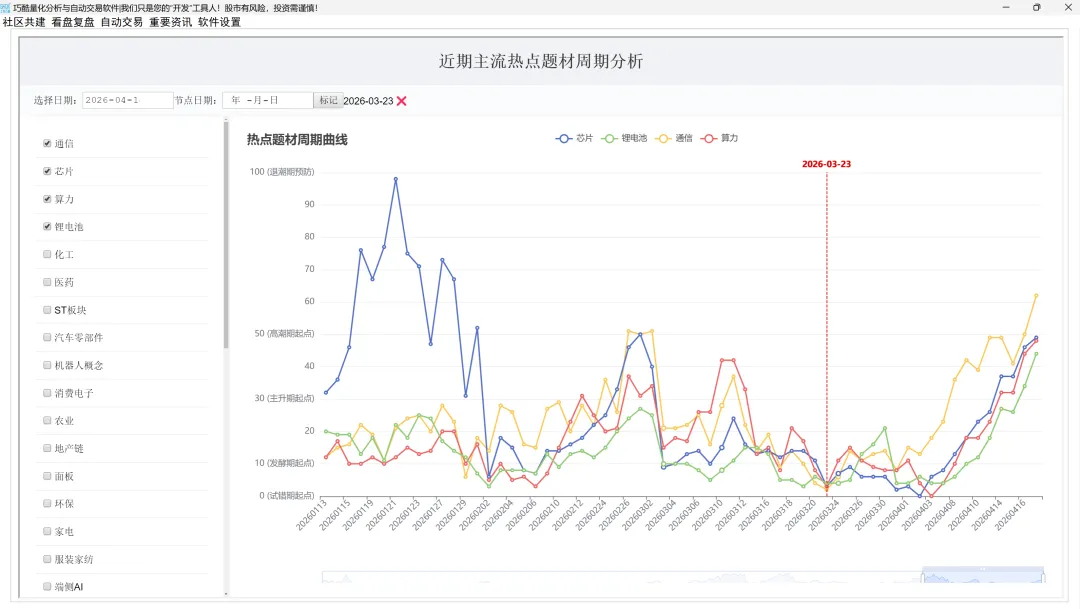
Task: Restore the window using title bar button
Action: [x=1037, y=8]
